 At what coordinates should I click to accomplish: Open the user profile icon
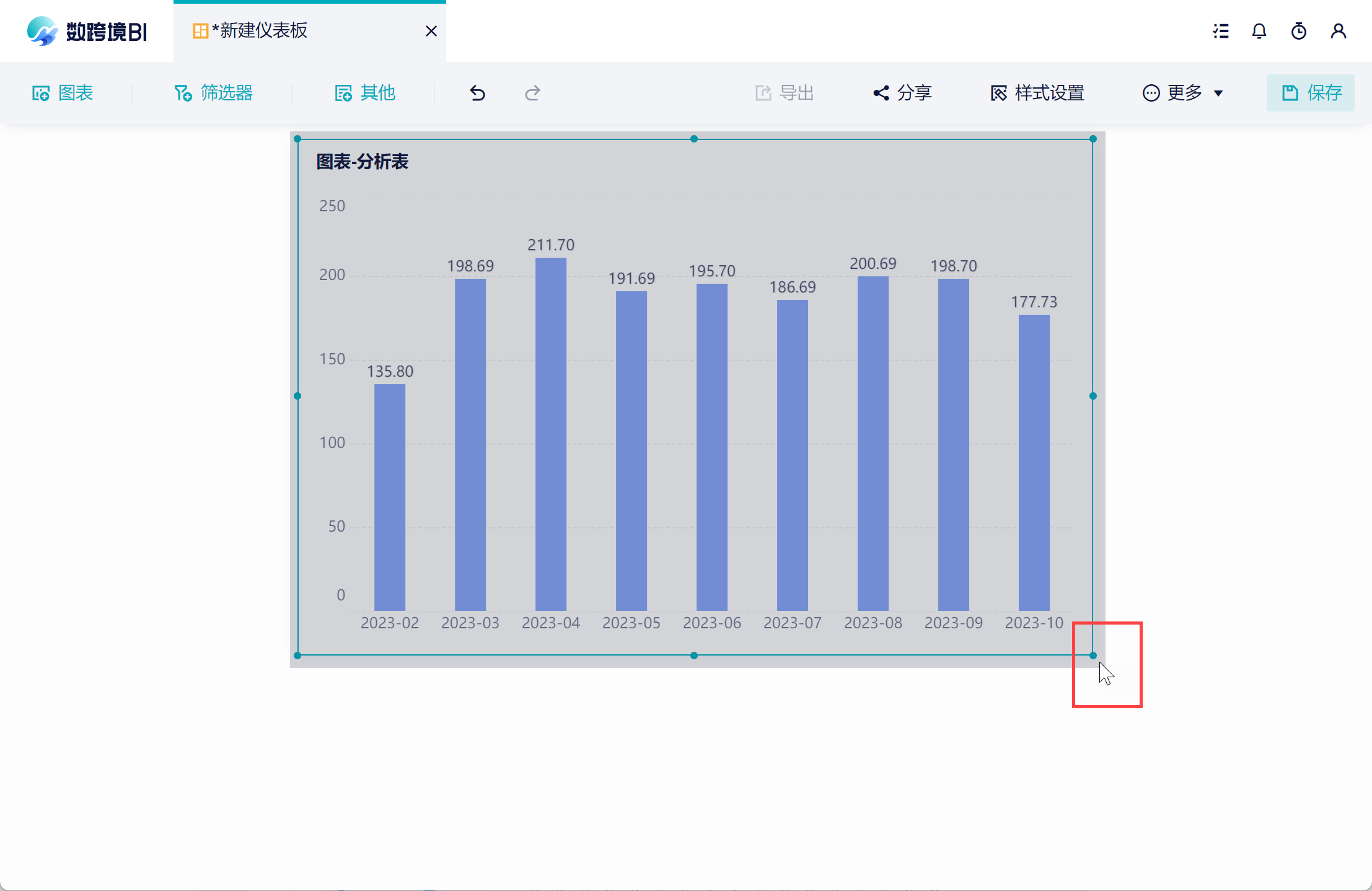coord(1338,31)
